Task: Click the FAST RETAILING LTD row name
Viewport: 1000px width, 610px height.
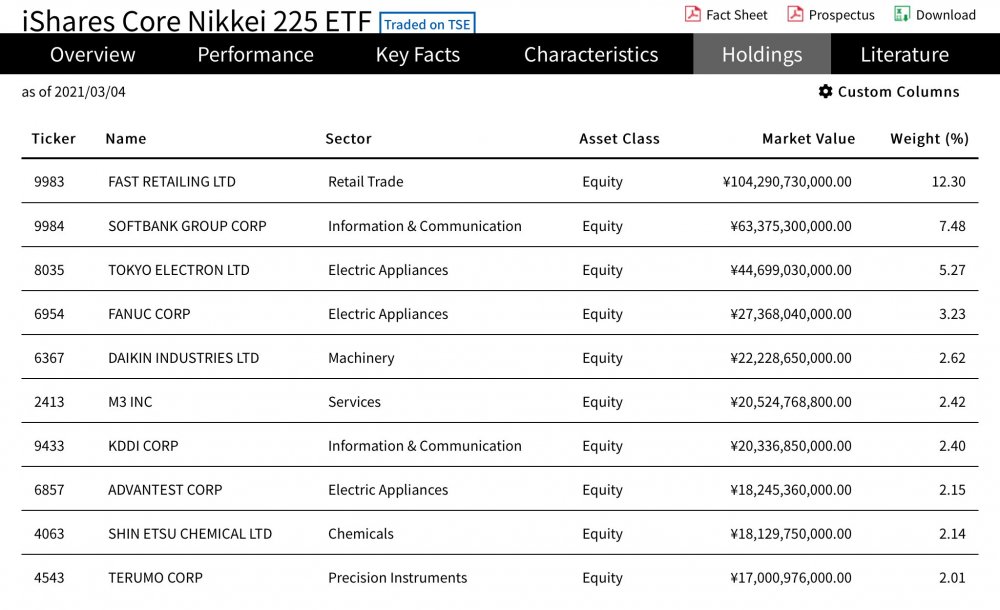Action: click(x=172, y=182)
